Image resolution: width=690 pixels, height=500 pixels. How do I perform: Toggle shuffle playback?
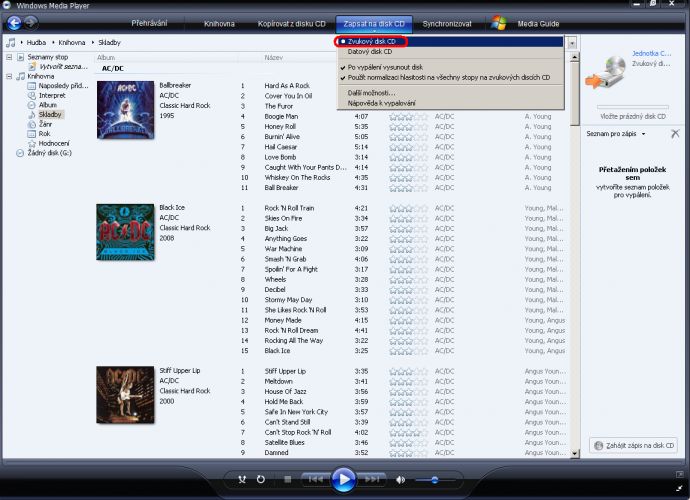pos(242,479)
